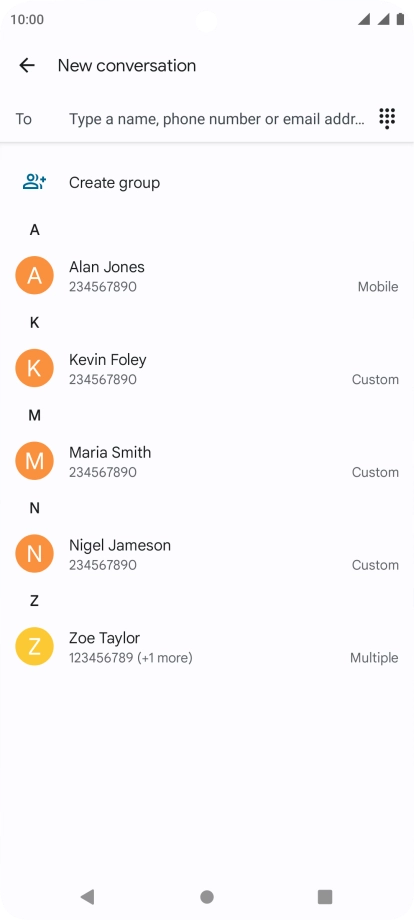This screenshot has height=920, width=414.
Task: Tap the back arrow in New conversation header
Action: pyautogui.click(x=27, y=65)
